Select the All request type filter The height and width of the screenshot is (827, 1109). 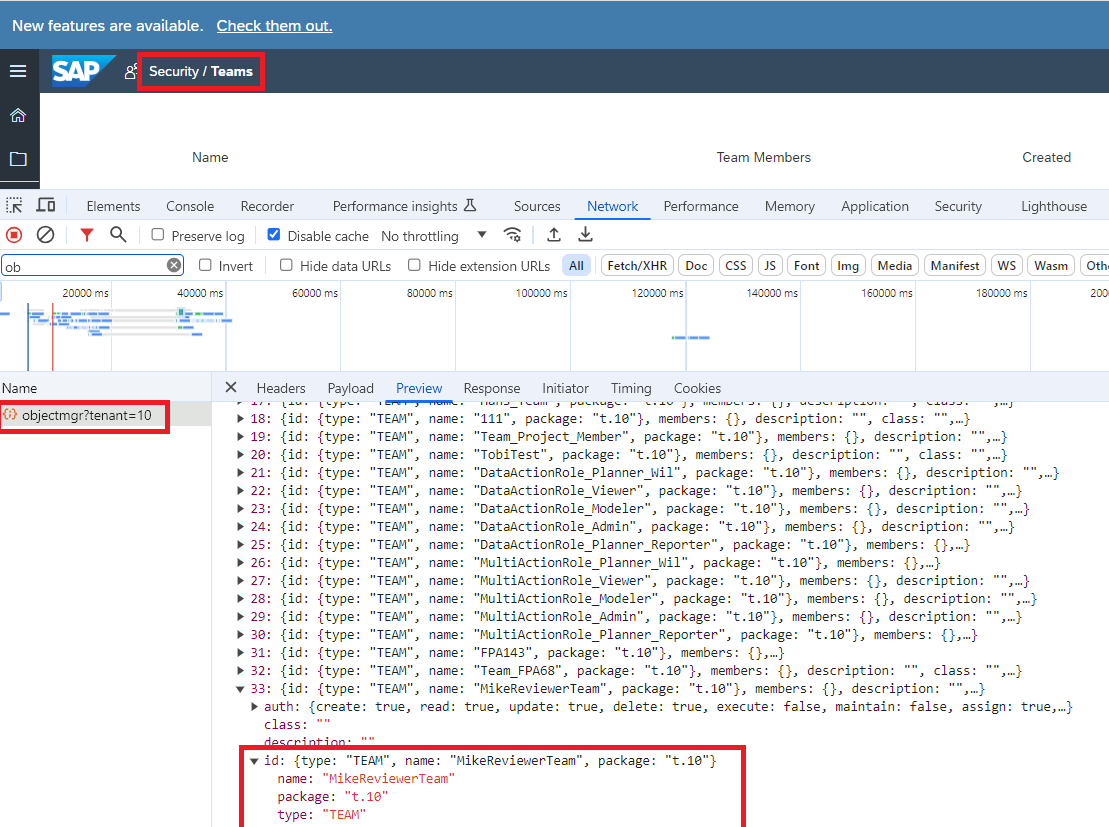tap(576, 265)
